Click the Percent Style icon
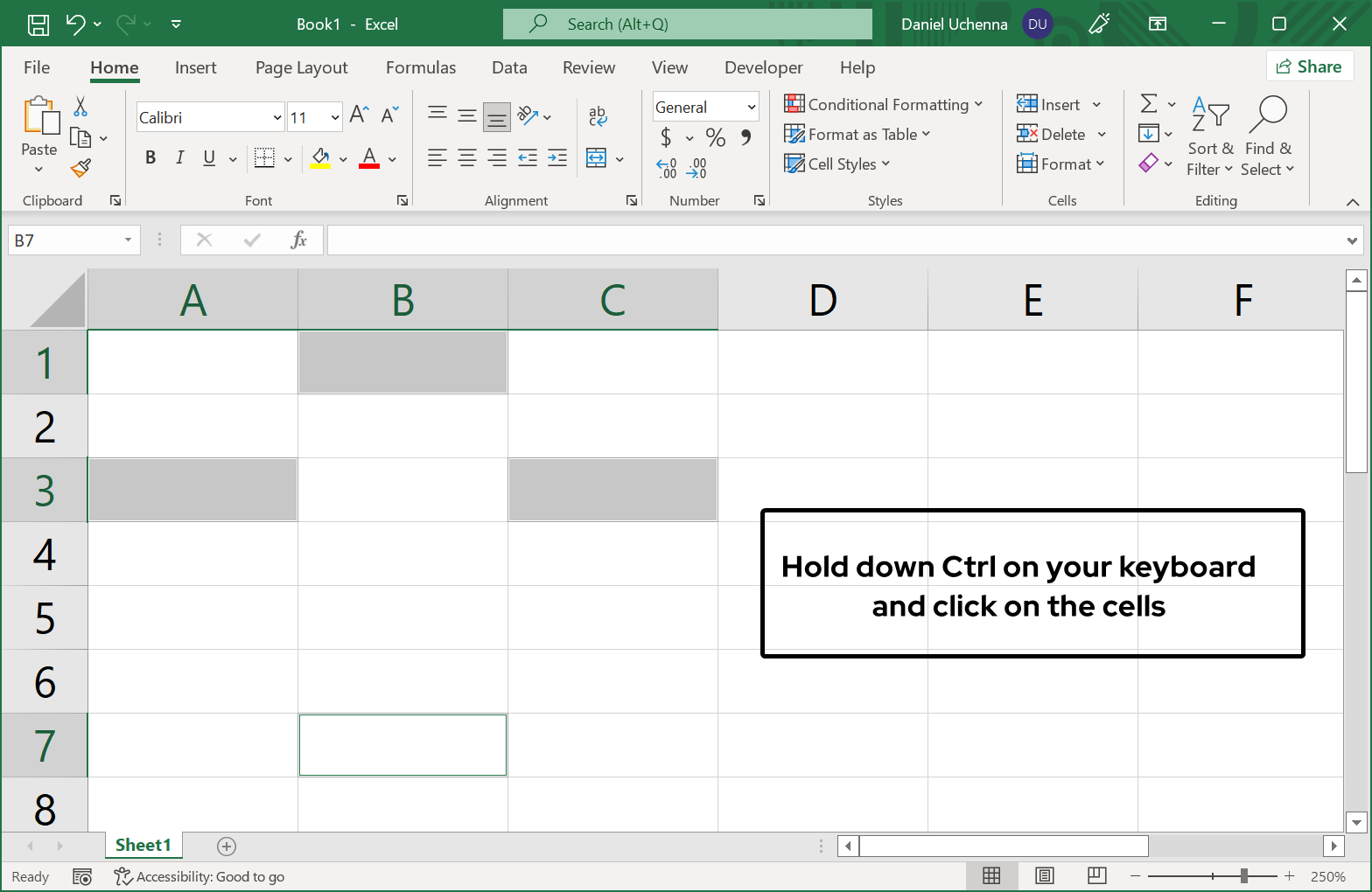This screenshot has width=1372, height=892. pyautogui.click(x=715, y=137)
